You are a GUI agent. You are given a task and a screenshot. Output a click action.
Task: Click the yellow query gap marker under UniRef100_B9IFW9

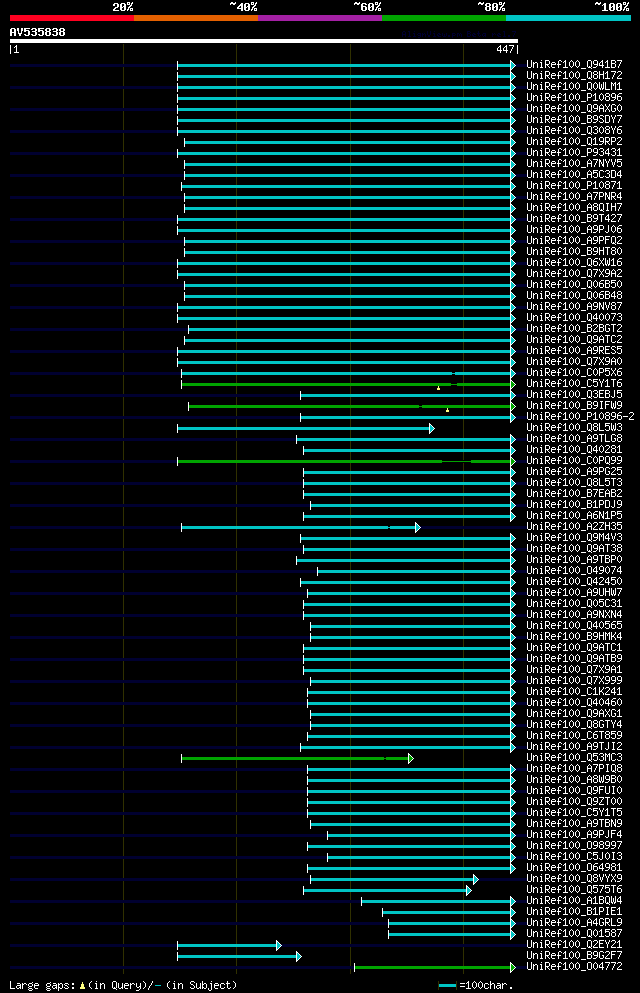click(x=448, y=410)
